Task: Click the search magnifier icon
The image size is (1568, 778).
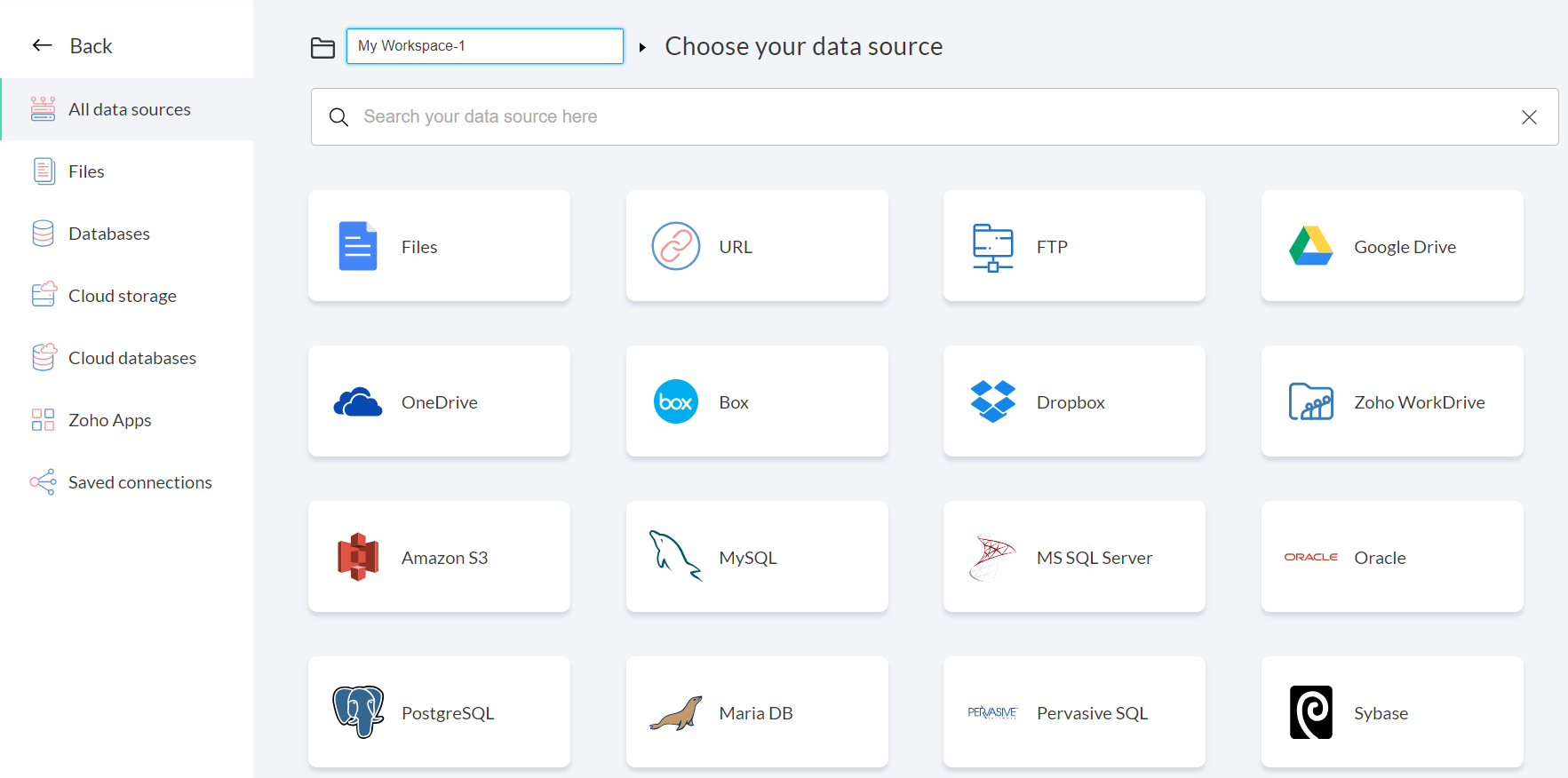Action: pos(338,117)
